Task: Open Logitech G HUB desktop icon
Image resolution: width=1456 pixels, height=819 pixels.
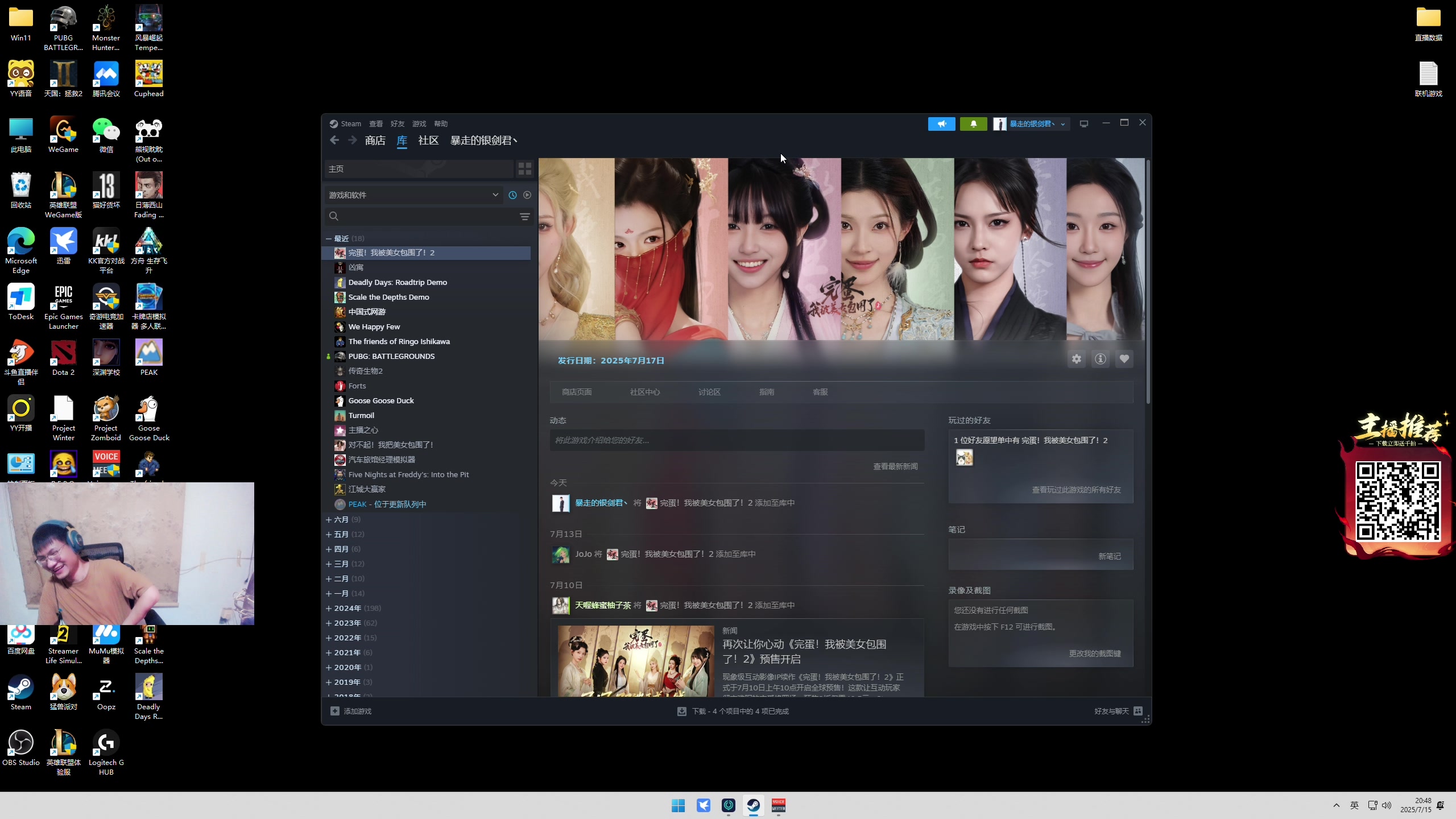Action: 106,752
